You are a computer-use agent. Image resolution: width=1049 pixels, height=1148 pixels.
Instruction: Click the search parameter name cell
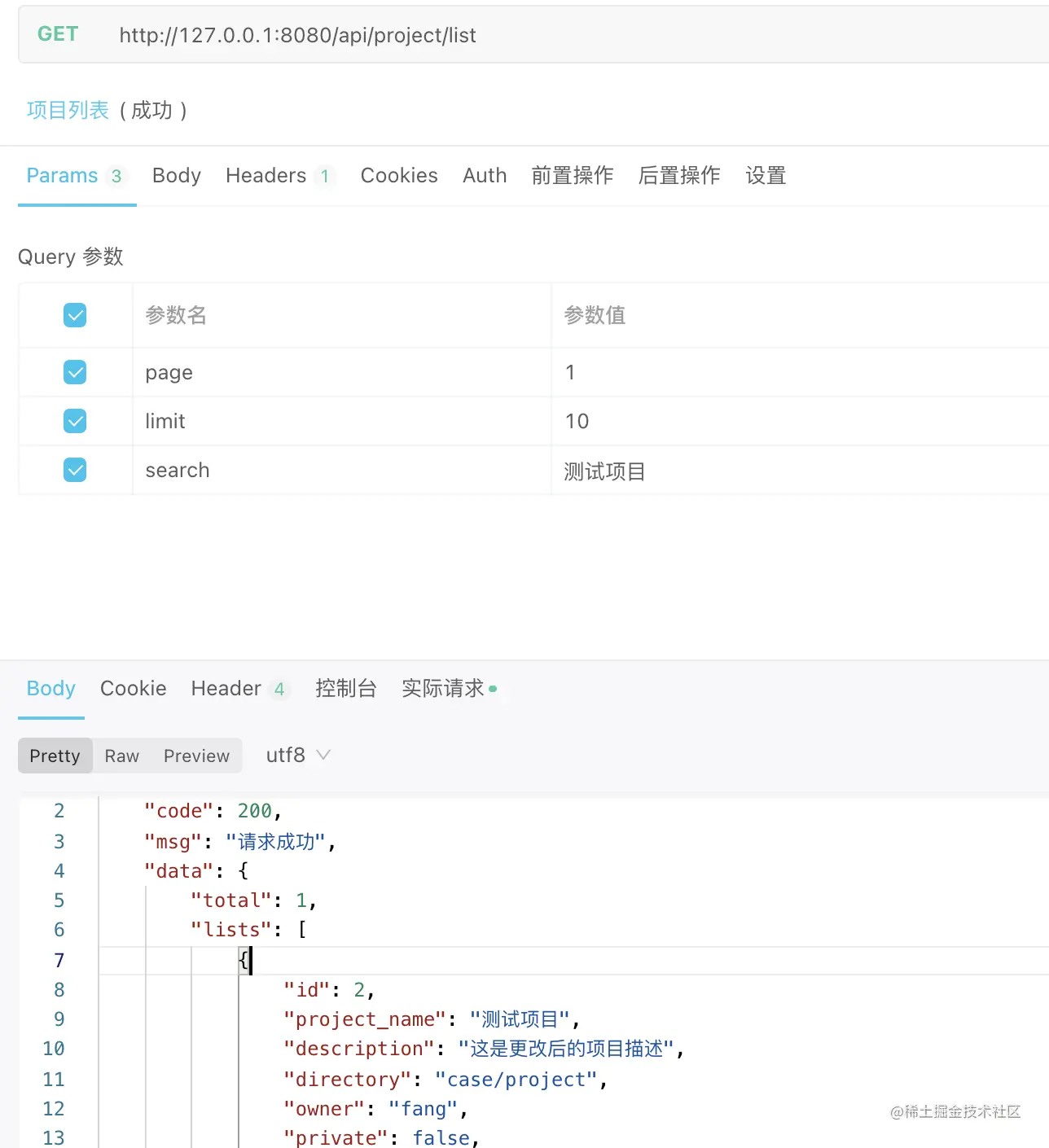[x=342, y=470]
